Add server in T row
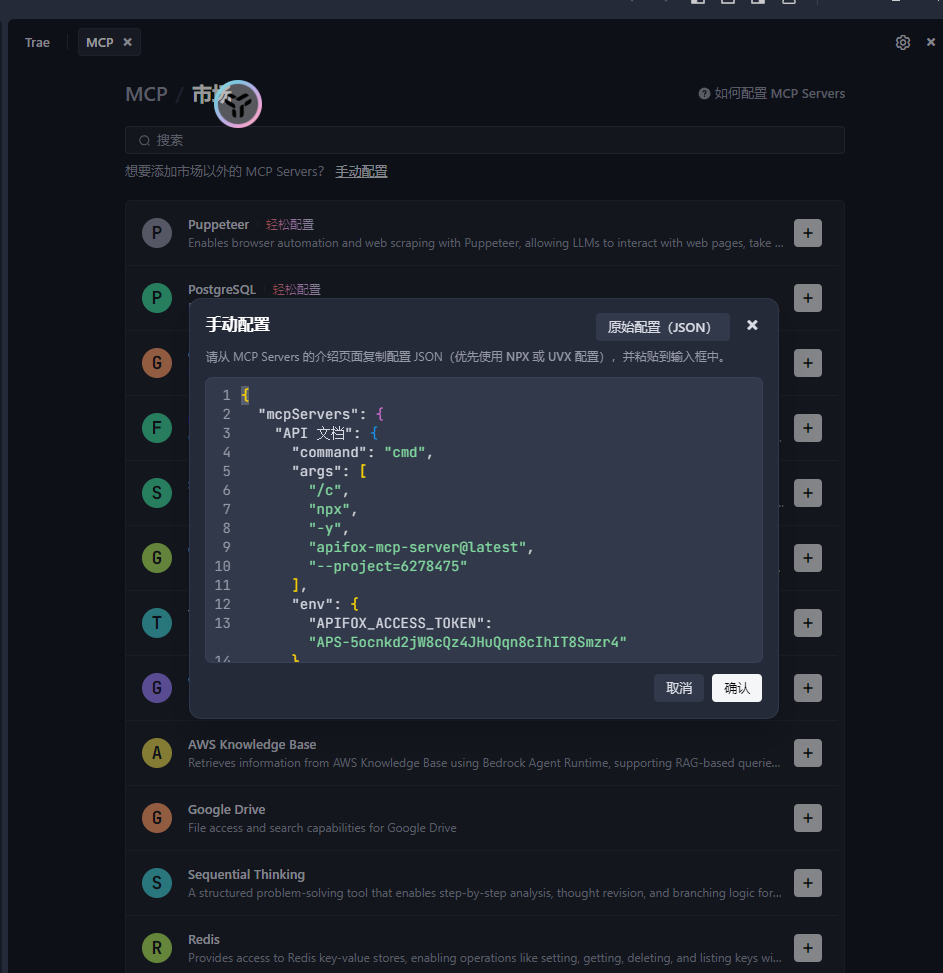 tap(808, 623)
